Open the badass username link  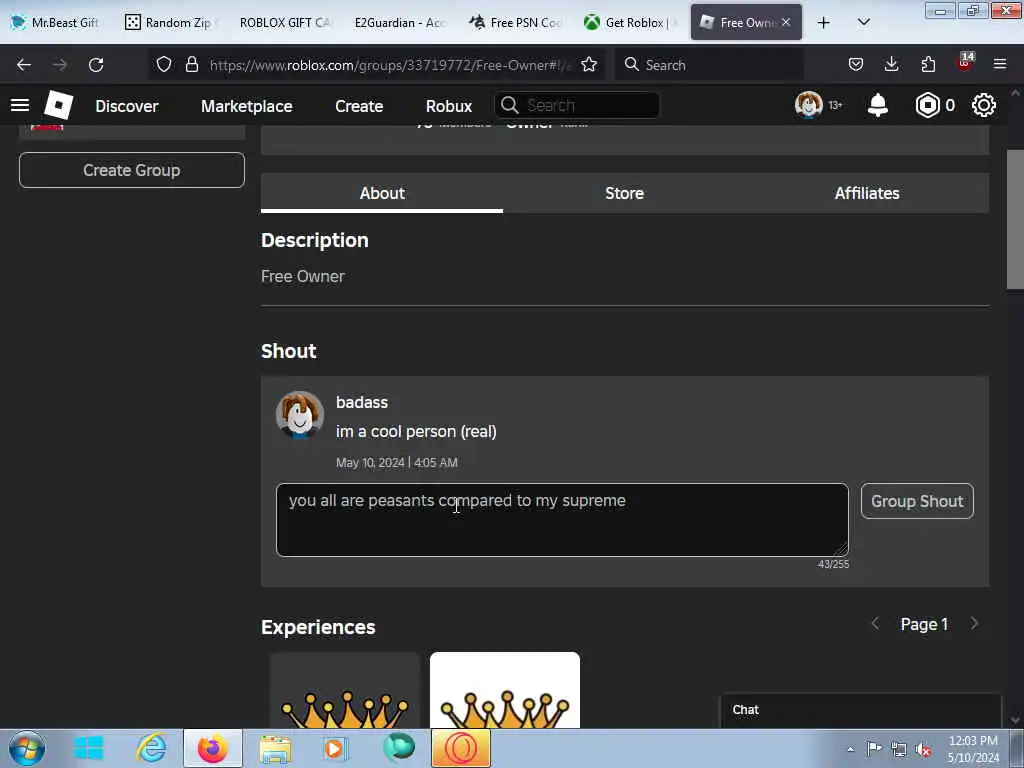[x=362, y=402]
